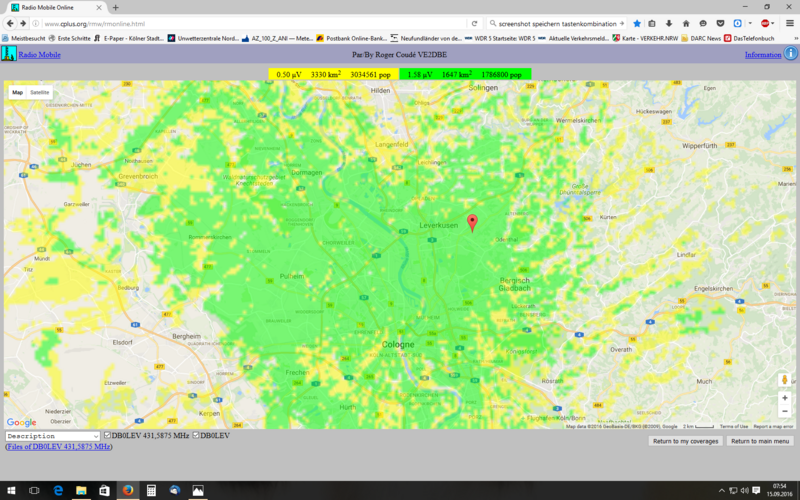
Task: Reload the page with the refresh icon
Action: [474, 23]
